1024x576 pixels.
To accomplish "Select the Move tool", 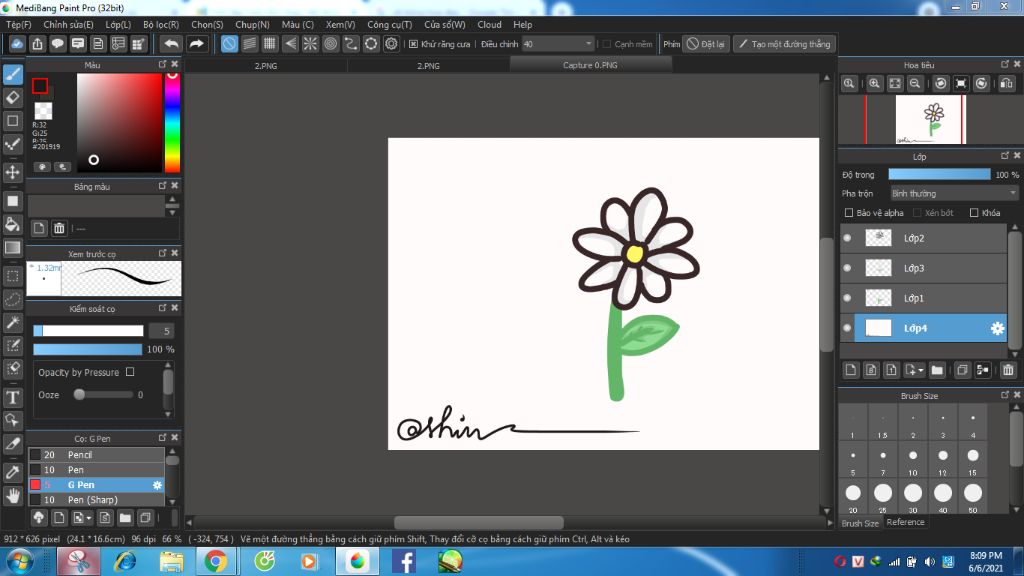I will (x=12, y=172).
